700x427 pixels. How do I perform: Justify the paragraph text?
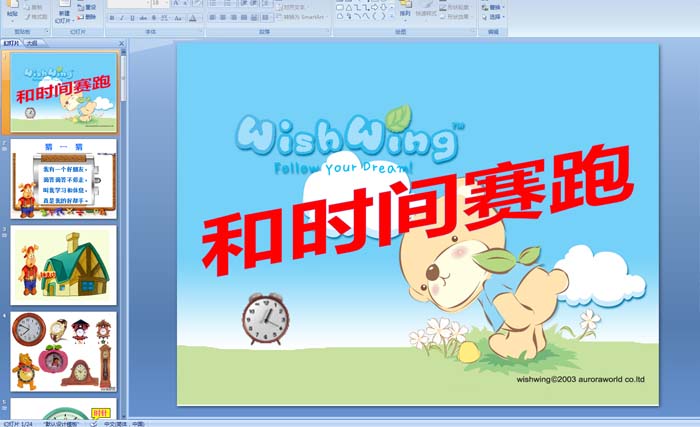click(x=244, y=17)
